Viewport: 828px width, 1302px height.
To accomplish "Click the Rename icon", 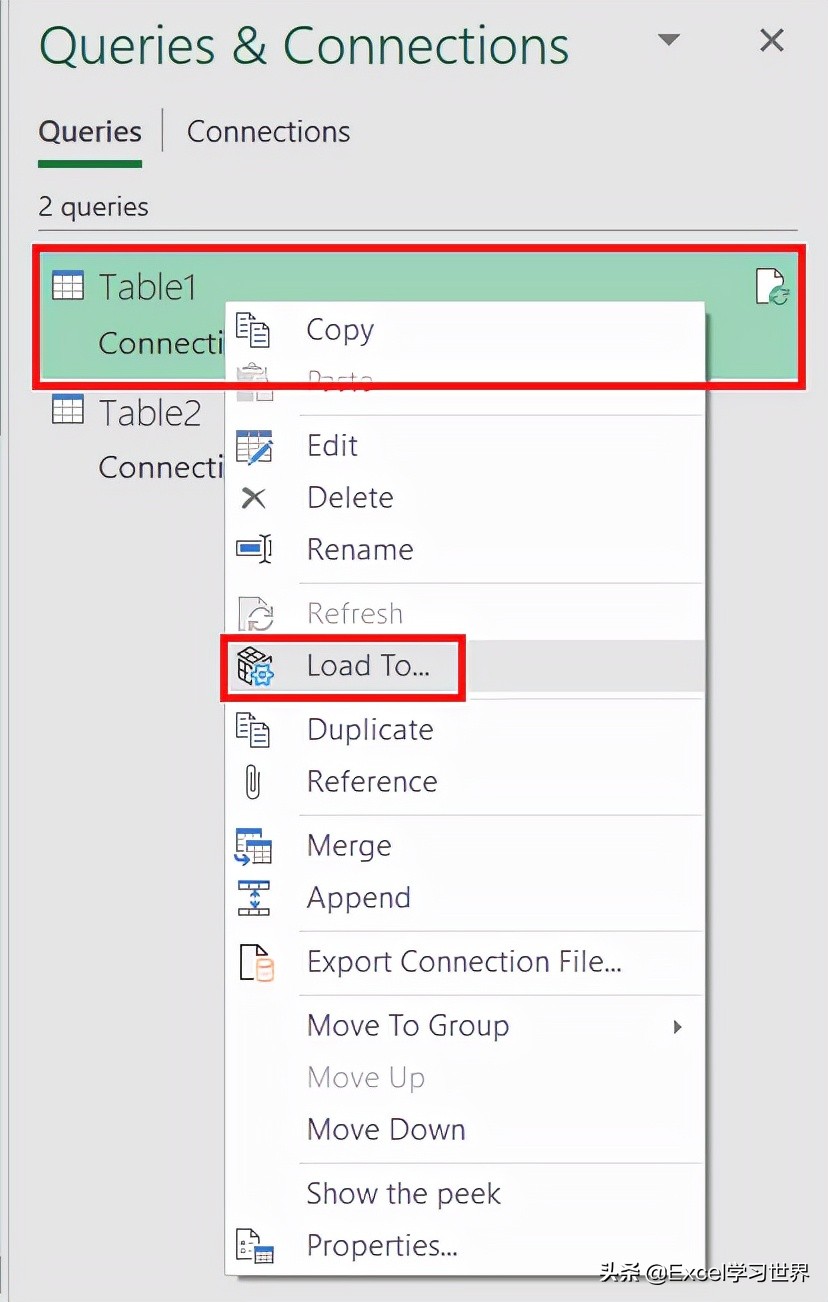I will tap(254, 549).
